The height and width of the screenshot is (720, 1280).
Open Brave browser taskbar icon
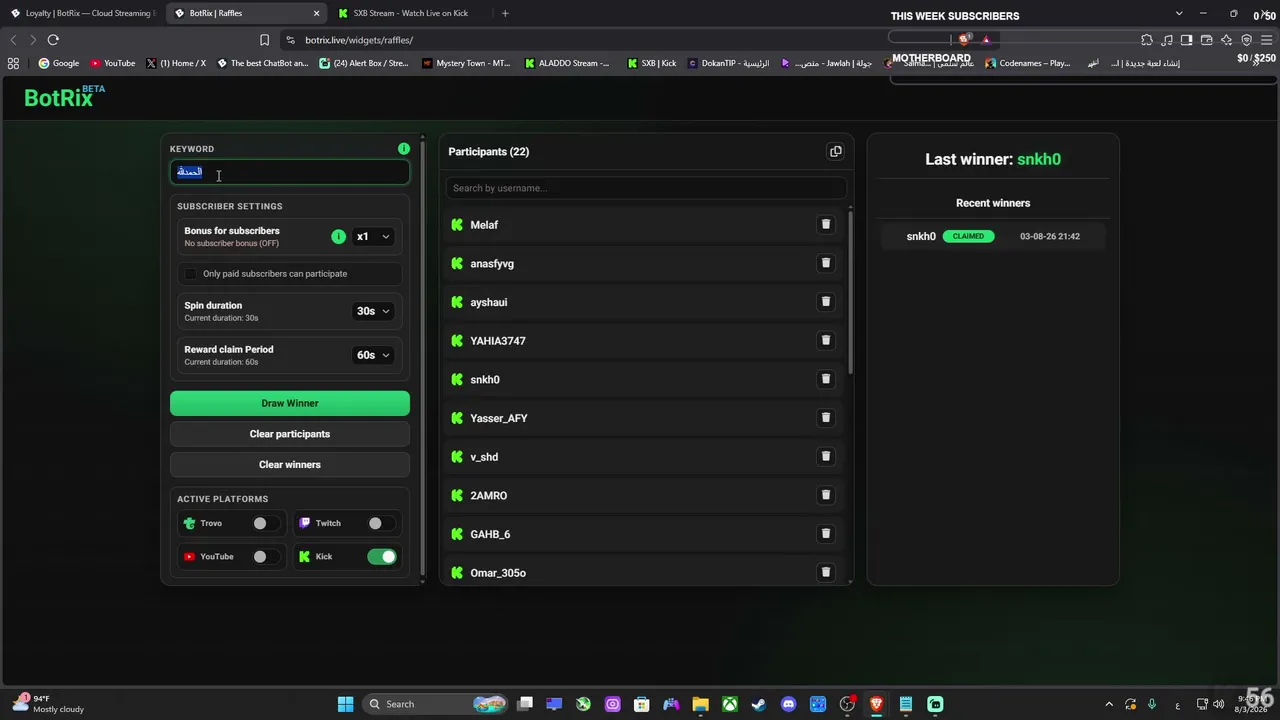tap(876, 704)
